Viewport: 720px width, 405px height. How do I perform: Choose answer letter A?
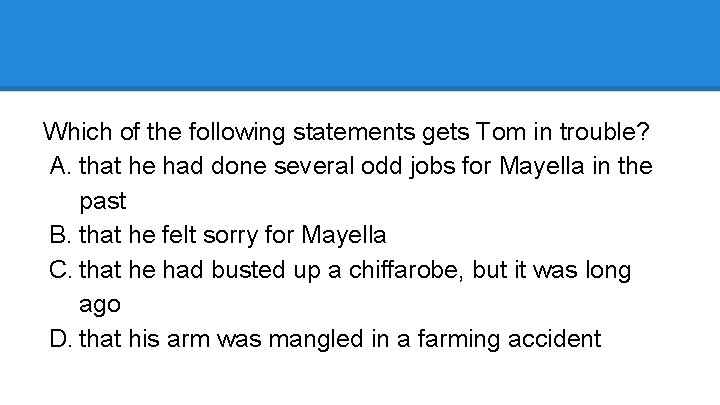61,166
